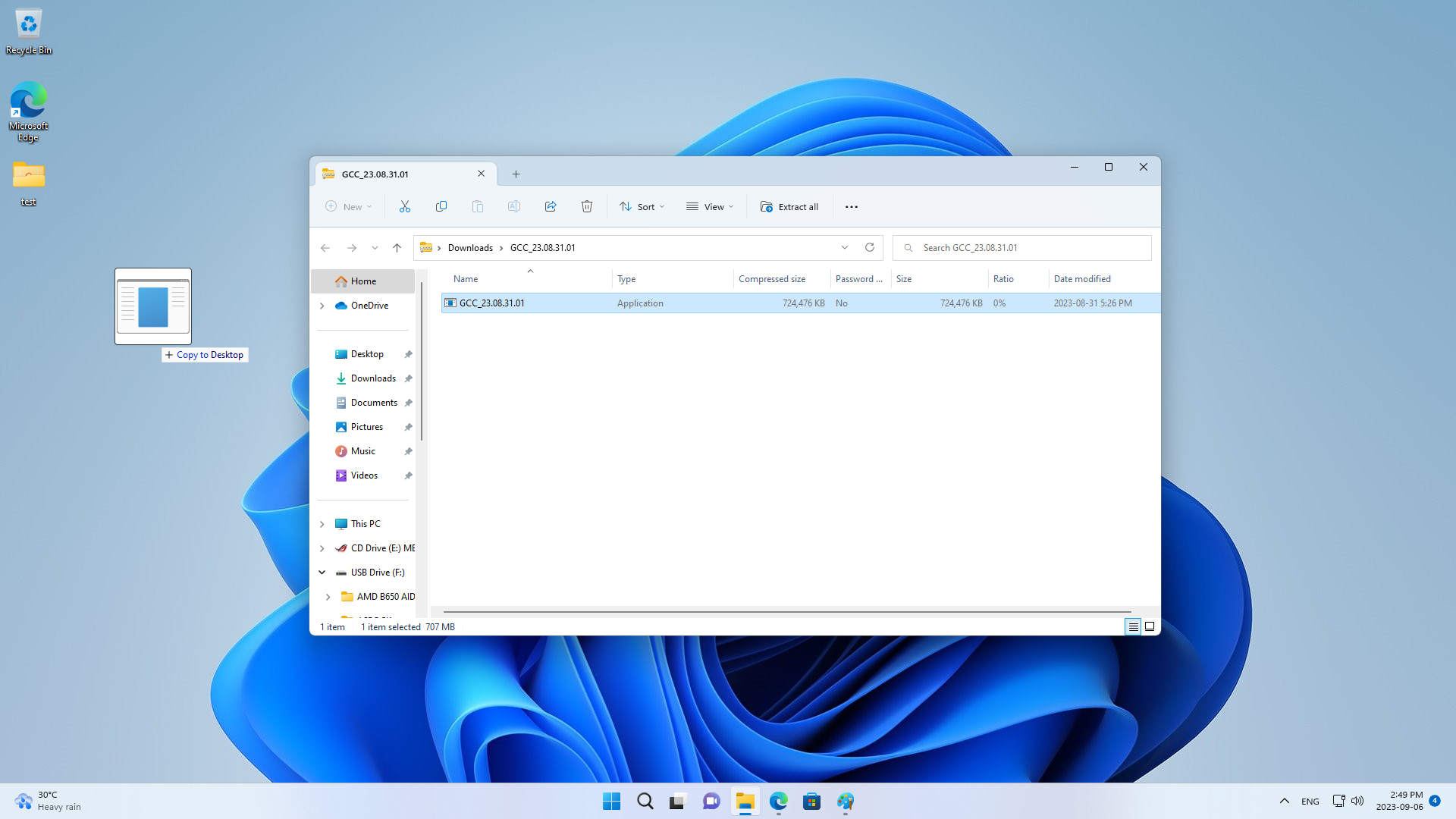Click the overflow menu (three dots)

[x=851, y=206]
